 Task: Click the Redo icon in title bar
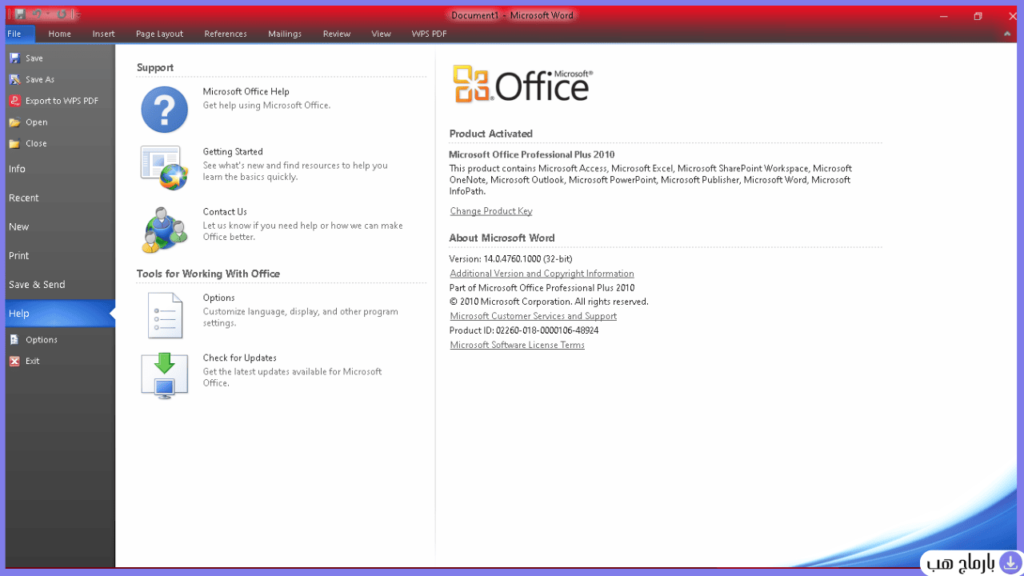62,14
